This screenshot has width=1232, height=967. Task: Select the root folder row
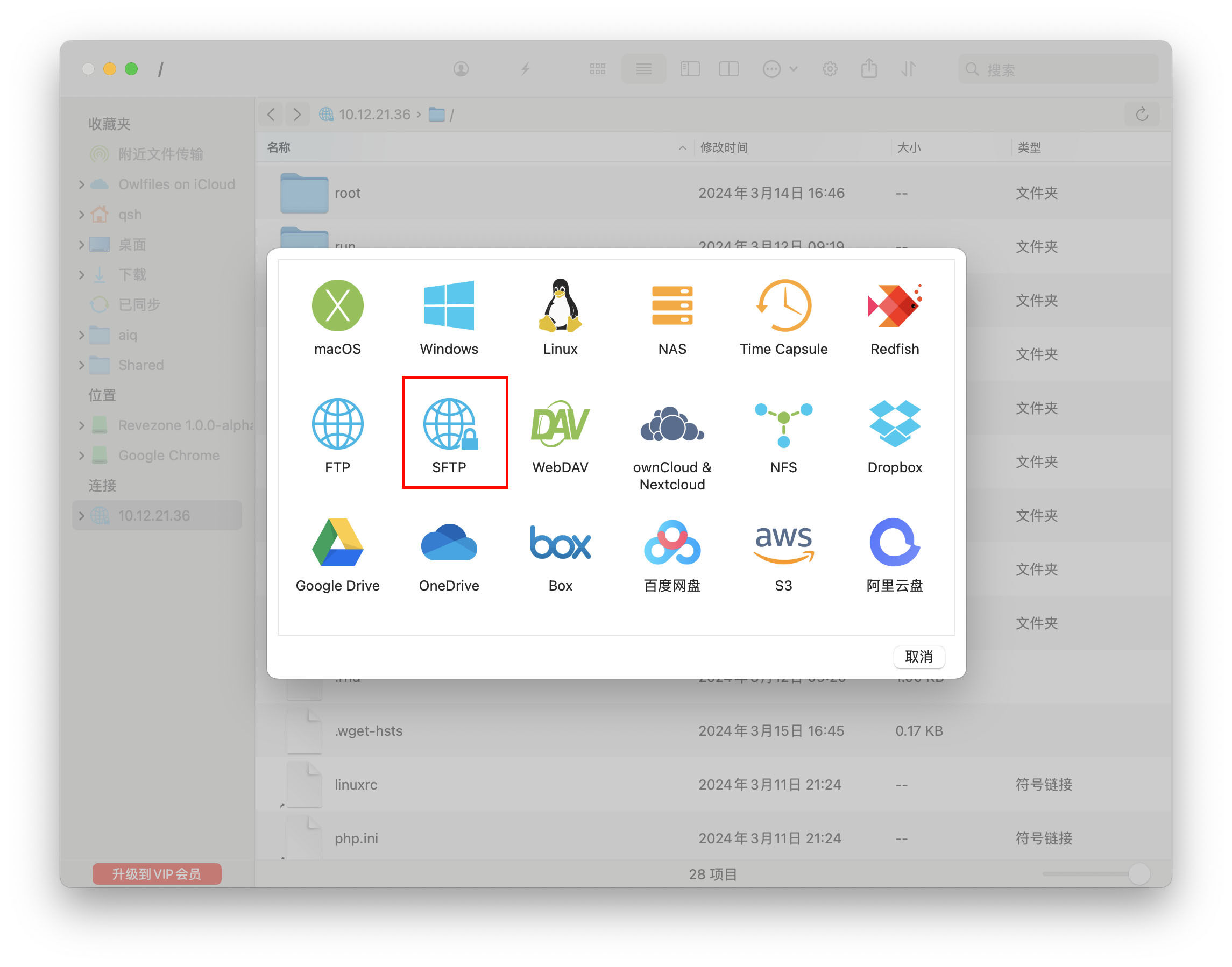tap(713, 193)
